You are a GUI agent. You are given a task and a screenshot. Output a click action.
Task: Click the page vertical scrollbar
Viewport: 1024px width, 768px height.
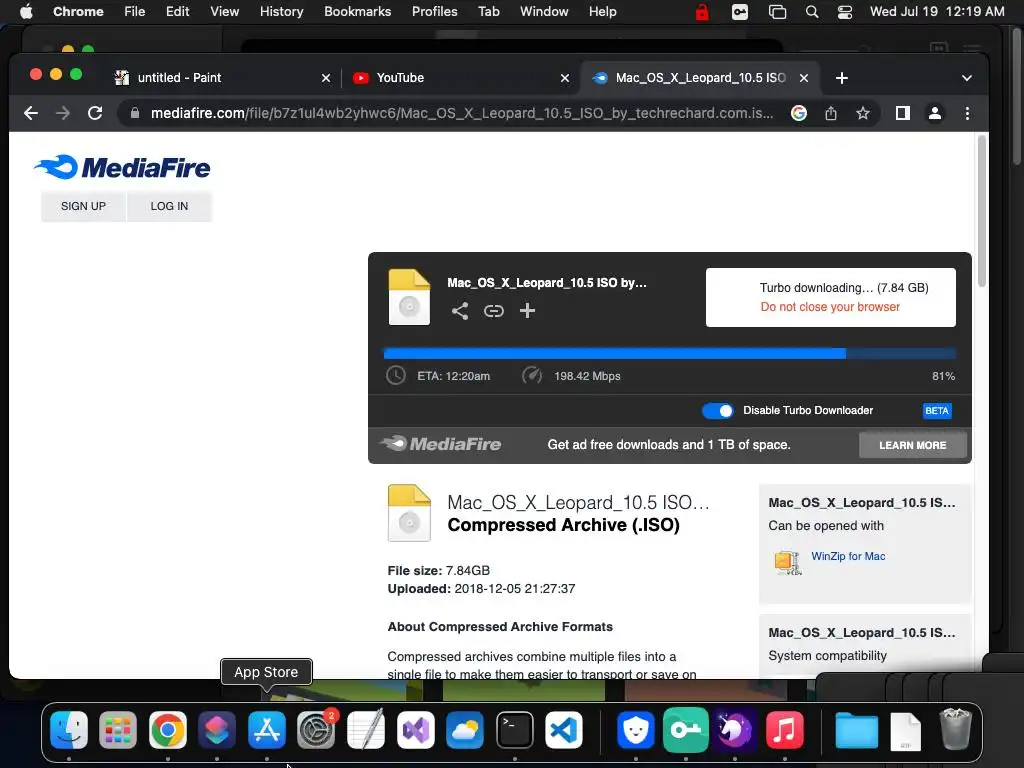point(981,210)
